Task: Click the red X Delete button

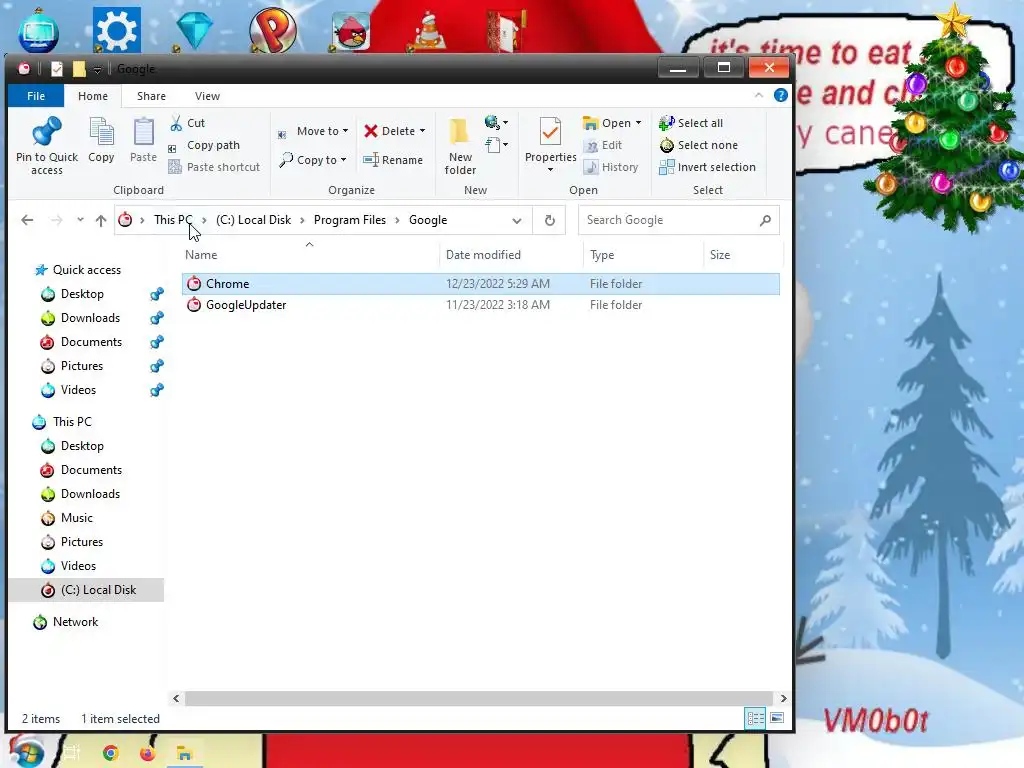Action: point(390,131)
